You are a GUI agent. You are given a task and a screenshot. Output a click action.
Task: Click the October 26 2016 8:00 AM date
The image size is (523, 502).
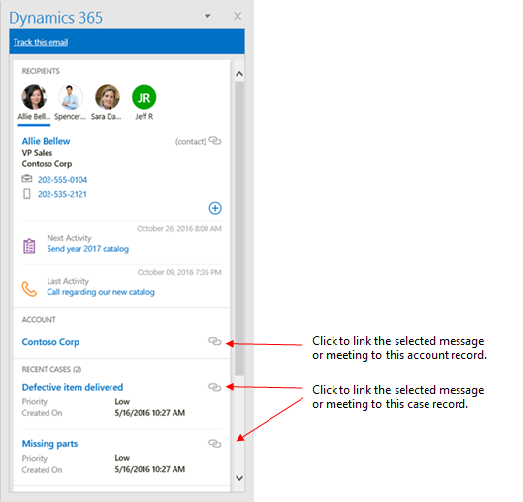pos(179,228)
